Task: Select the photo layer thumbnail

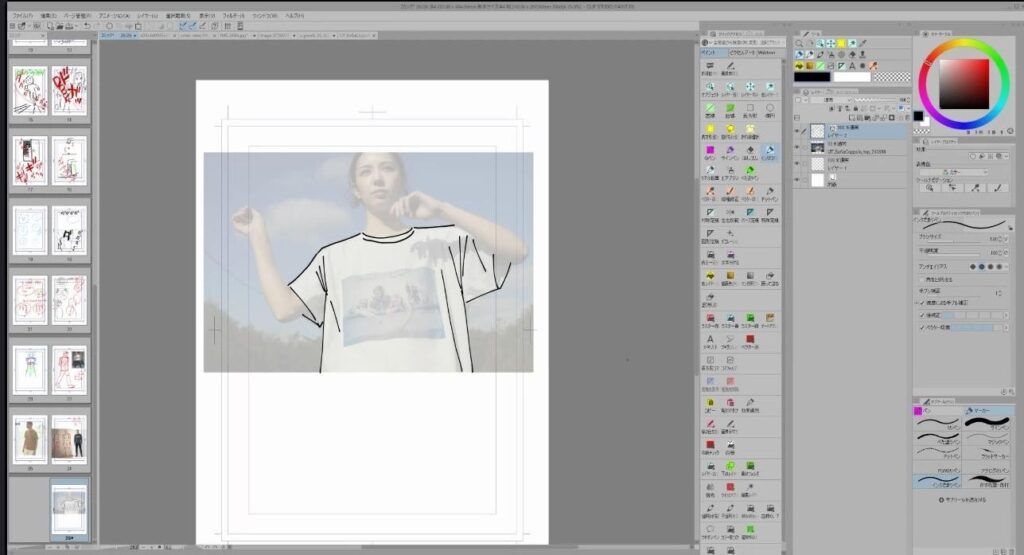Action: point(817,148)
